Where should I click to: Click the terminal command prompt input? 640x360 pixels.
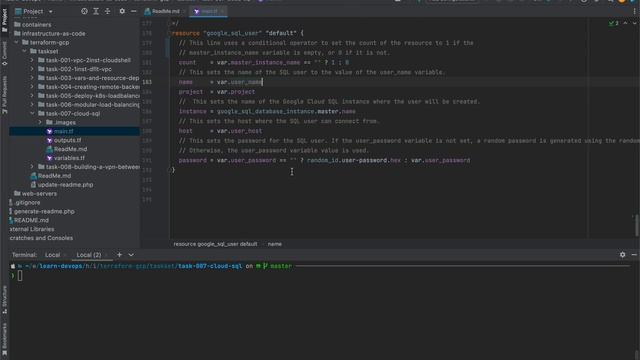[20, 276]
